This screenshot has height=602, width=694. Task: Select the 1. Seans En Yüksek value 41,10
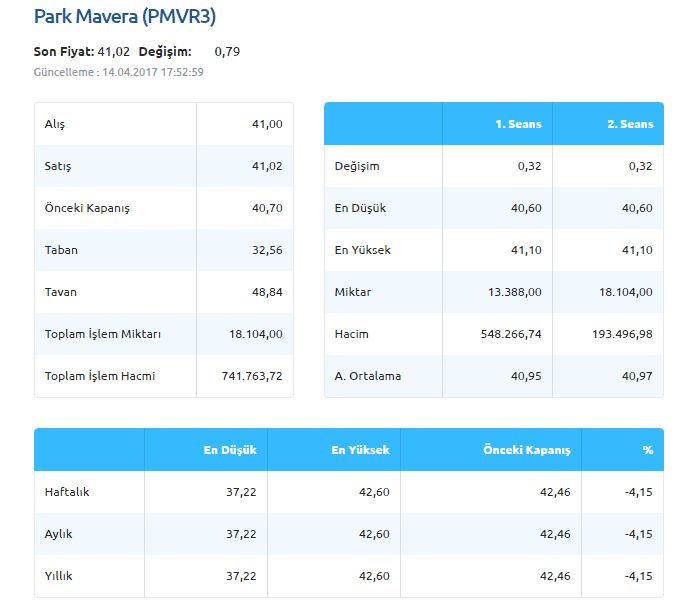526,250
